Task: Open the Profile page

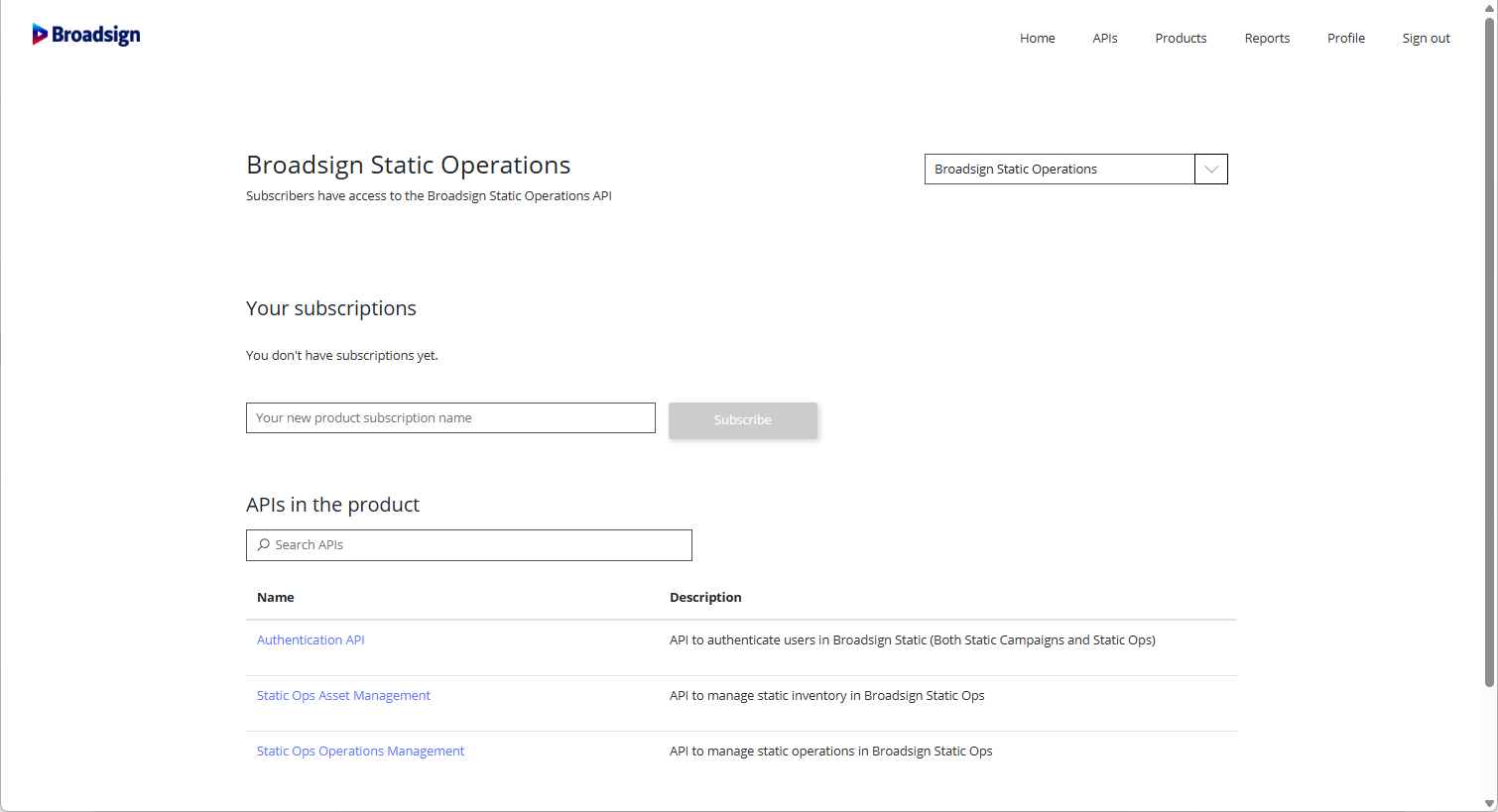Action: 1346,38
